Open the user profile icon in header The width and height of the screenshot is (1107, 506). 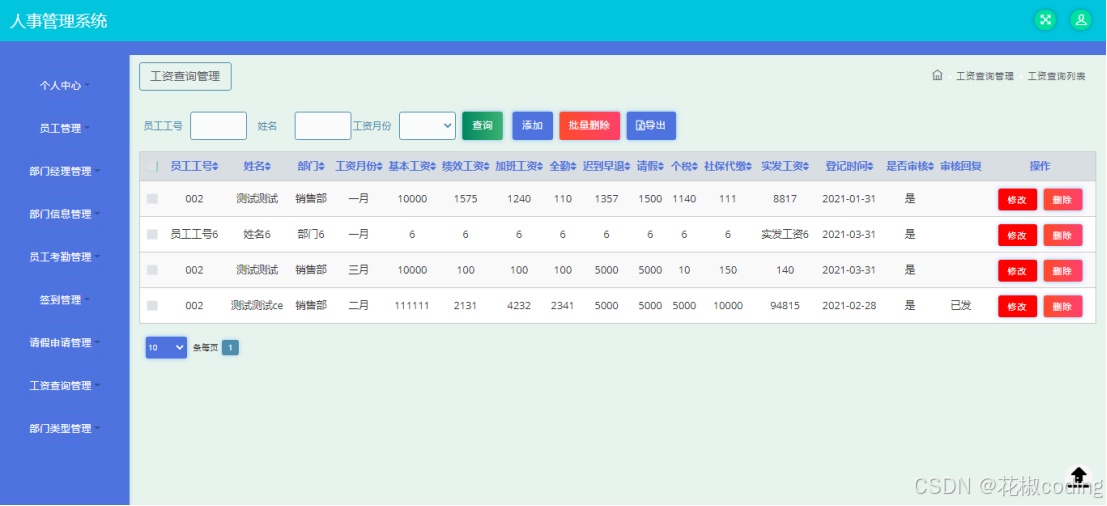pos(1081,20)
